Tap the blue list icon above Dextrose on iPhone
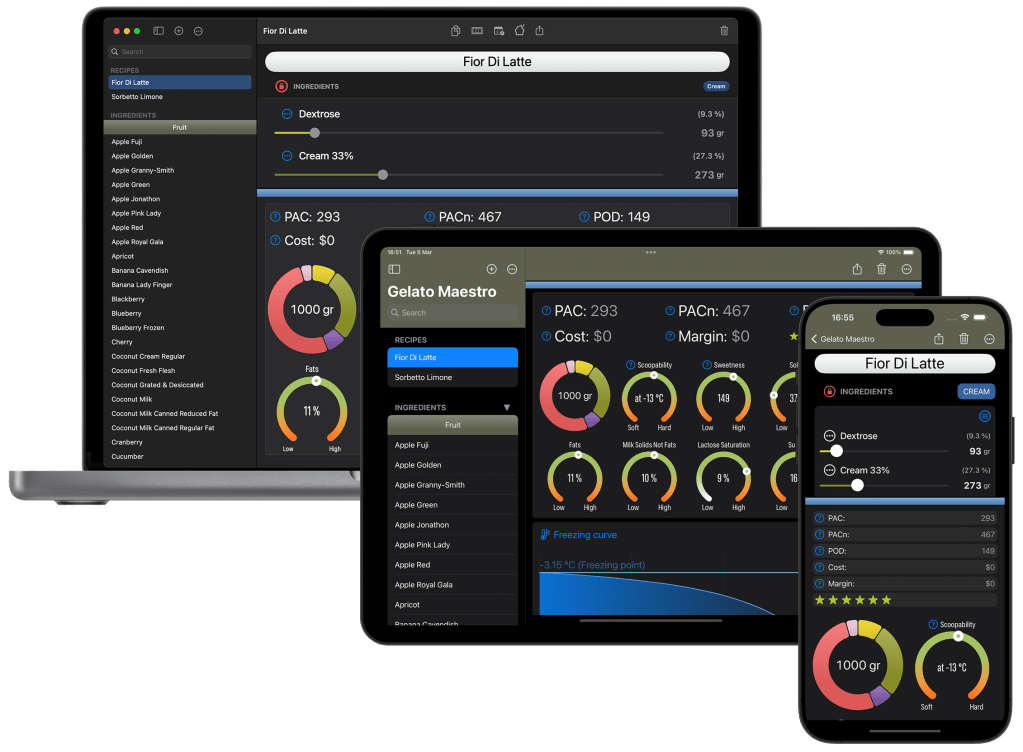This screenshot has height=752, width=1023. [984, 415]
